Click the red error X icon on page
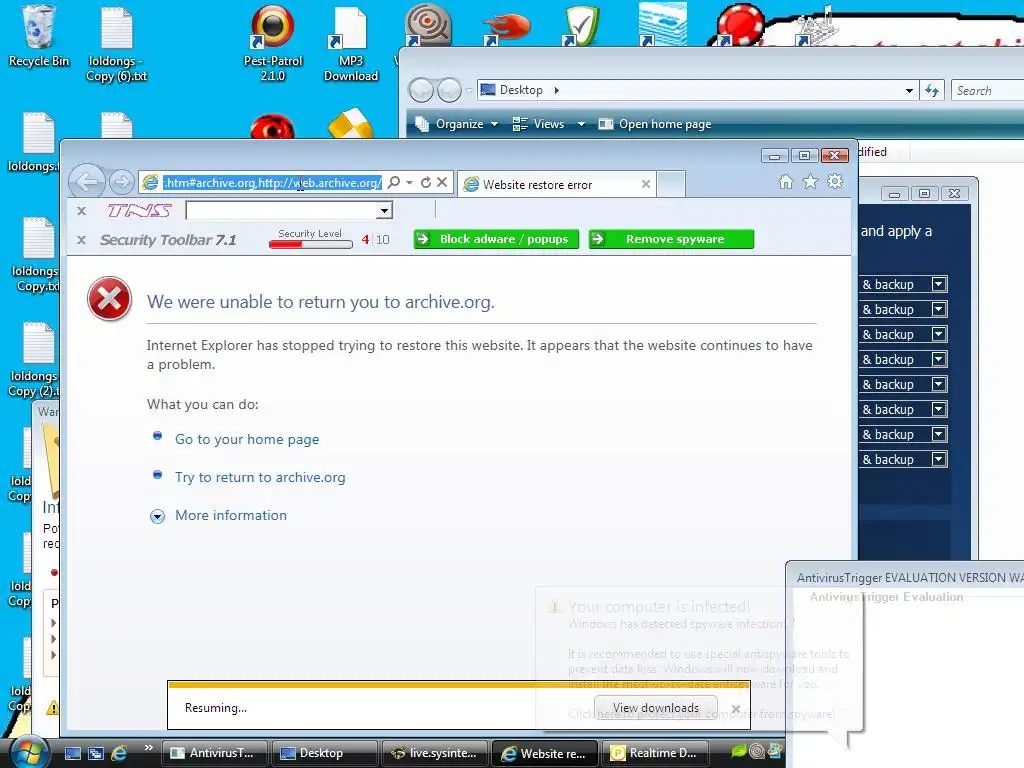The image size is (1024, 768). 109,299
